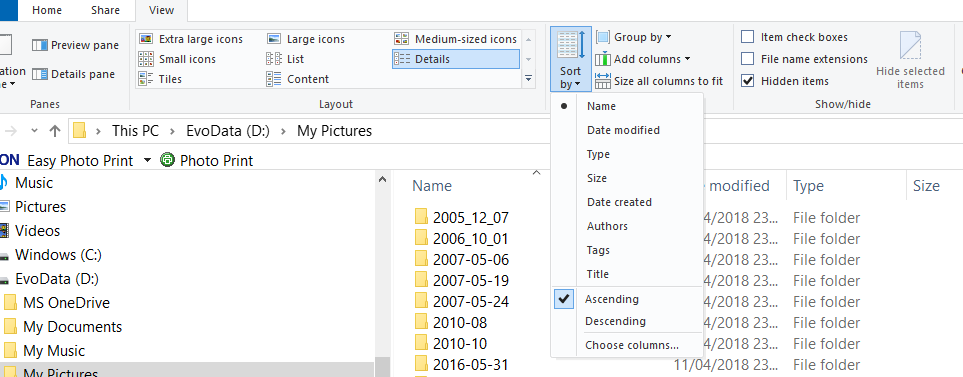
Task: Select the 2007-05-24 folder
Action: click(x=461, y=301)
